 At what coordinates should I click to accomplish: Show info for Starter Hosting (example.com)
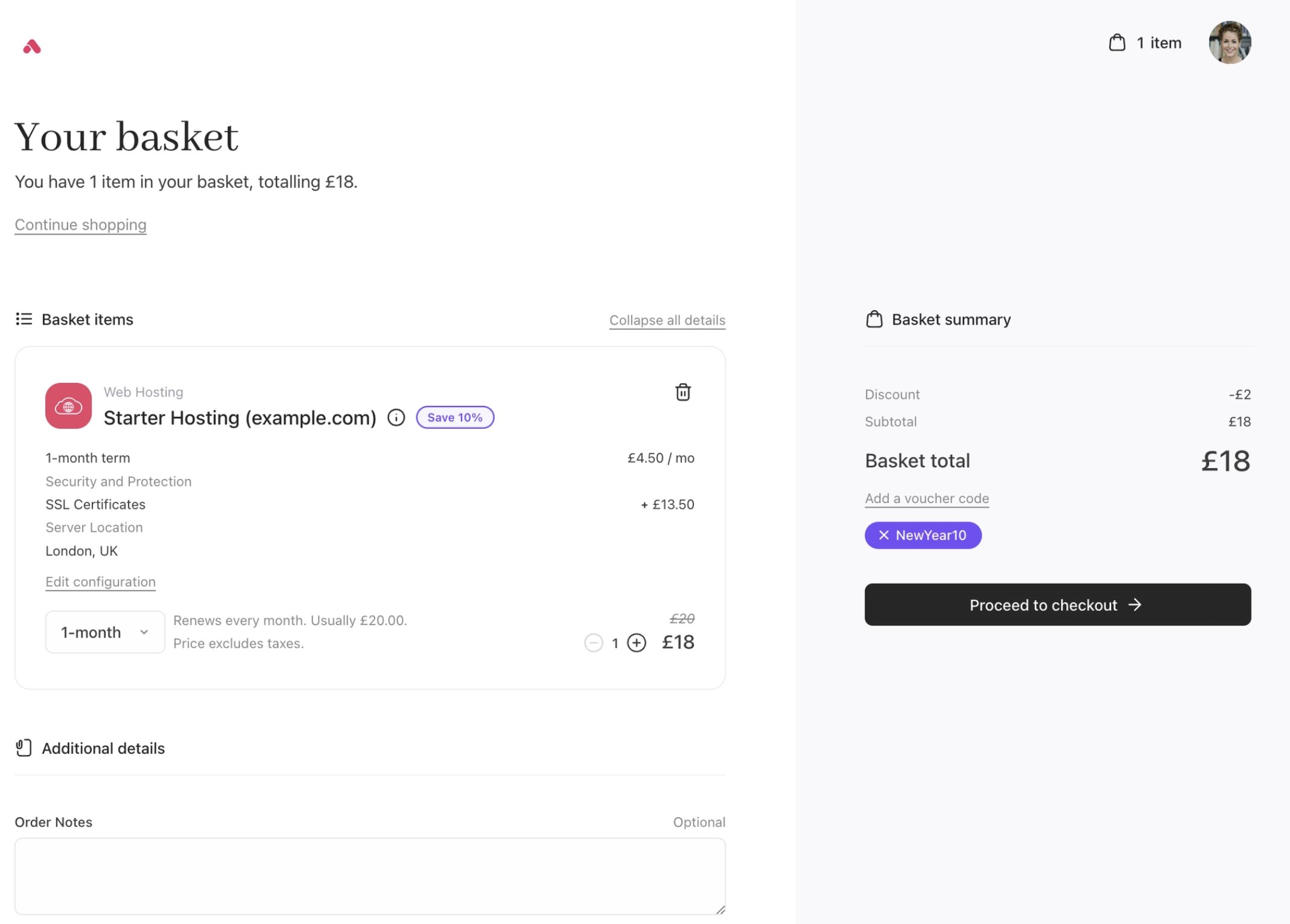point(396,417)
